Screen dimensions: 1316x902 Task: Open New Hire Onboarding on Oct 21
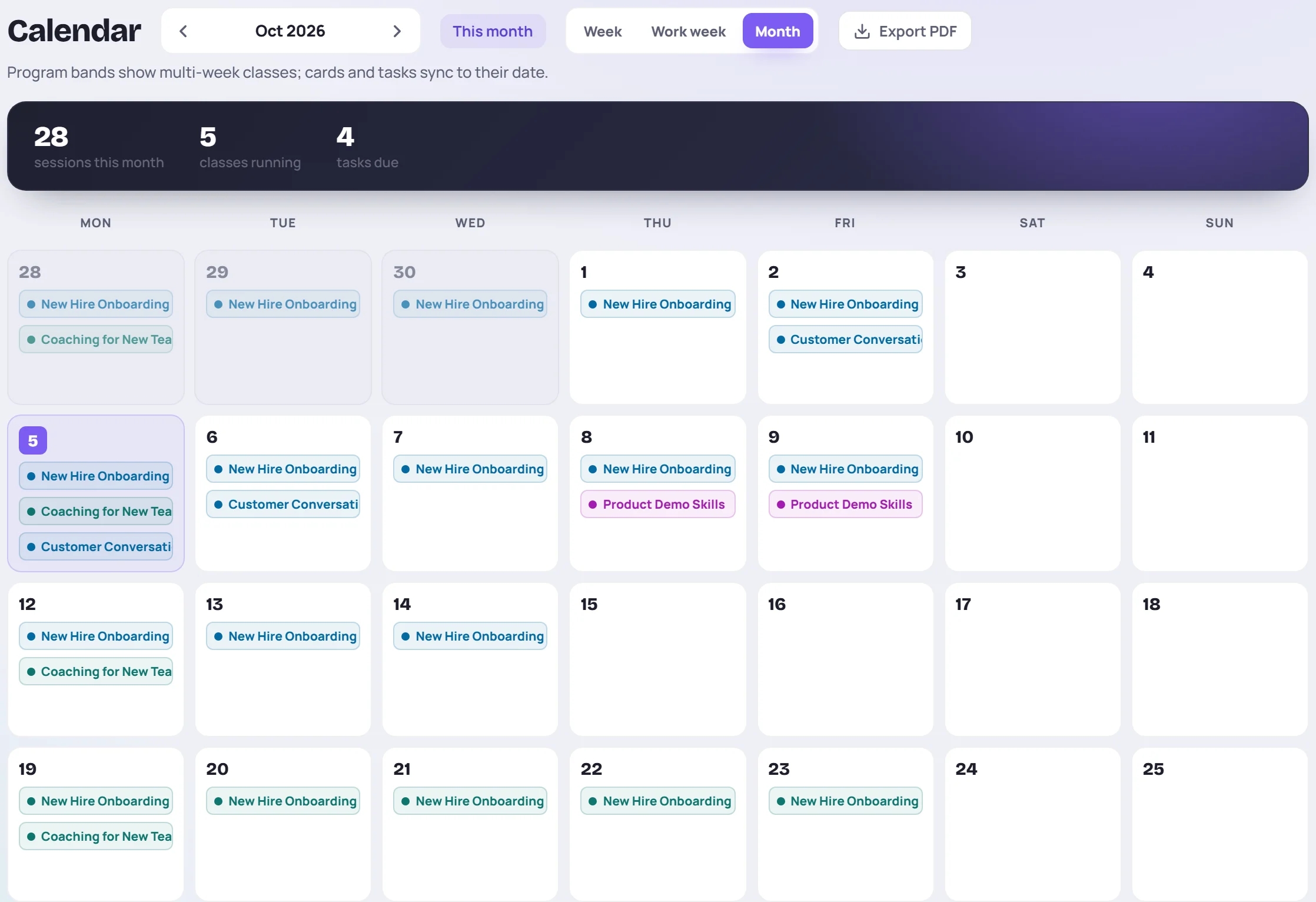470,801
